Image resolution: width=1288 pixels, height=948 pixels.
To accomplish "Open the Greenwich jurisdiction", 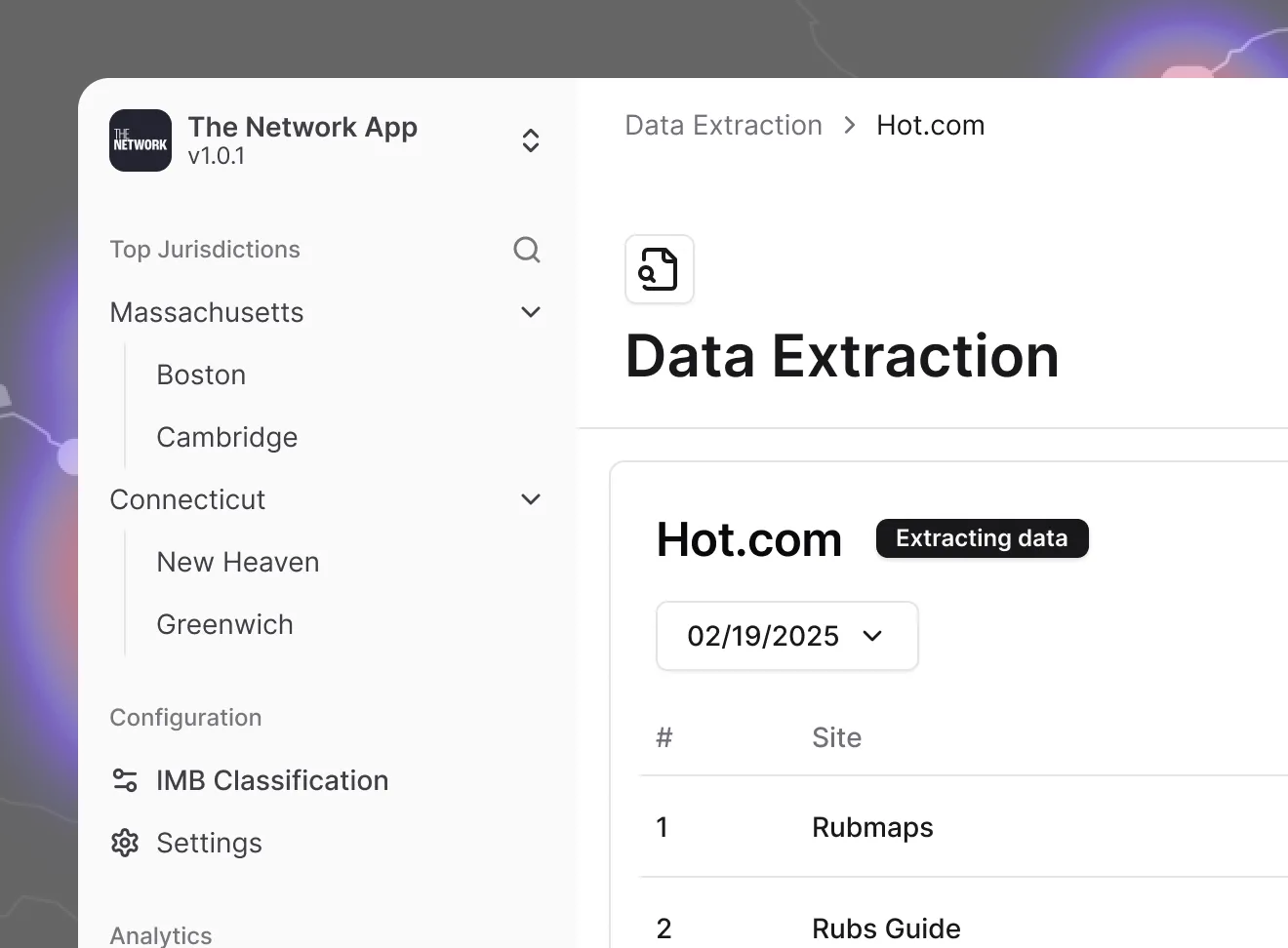I will coord(225,624).
